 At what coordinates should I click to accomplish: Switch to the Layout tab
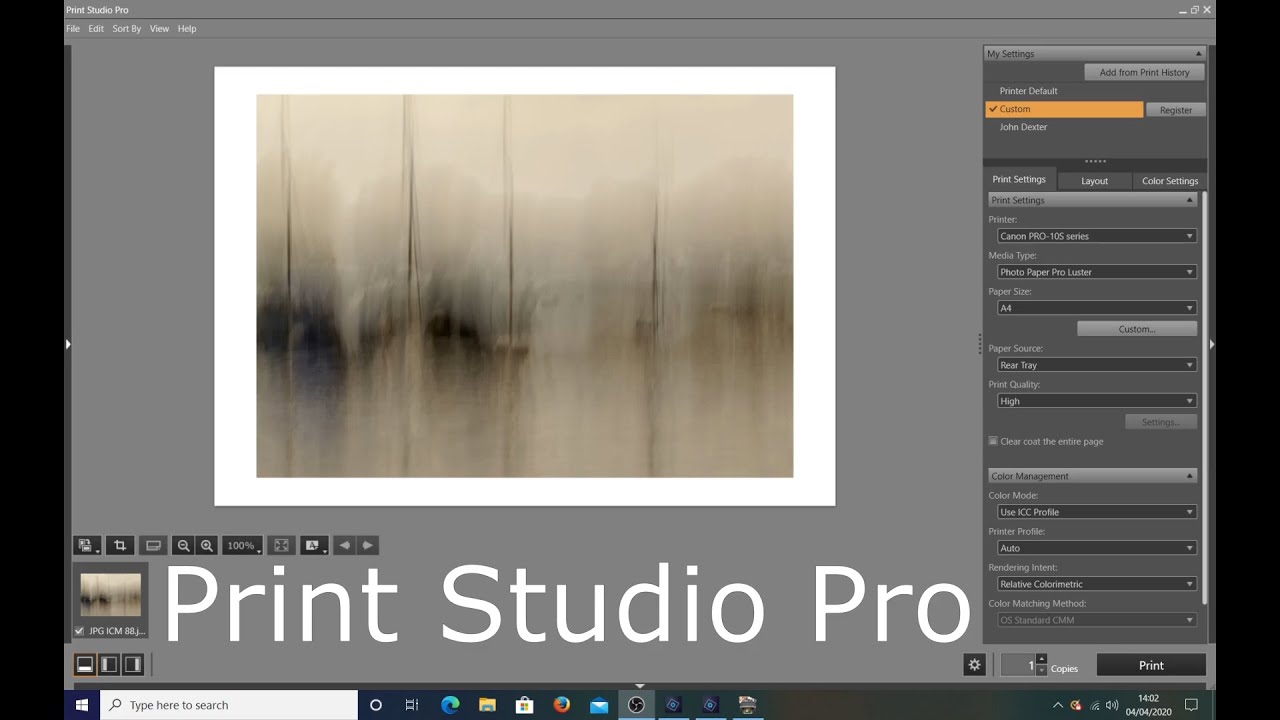click(1094, 181)
